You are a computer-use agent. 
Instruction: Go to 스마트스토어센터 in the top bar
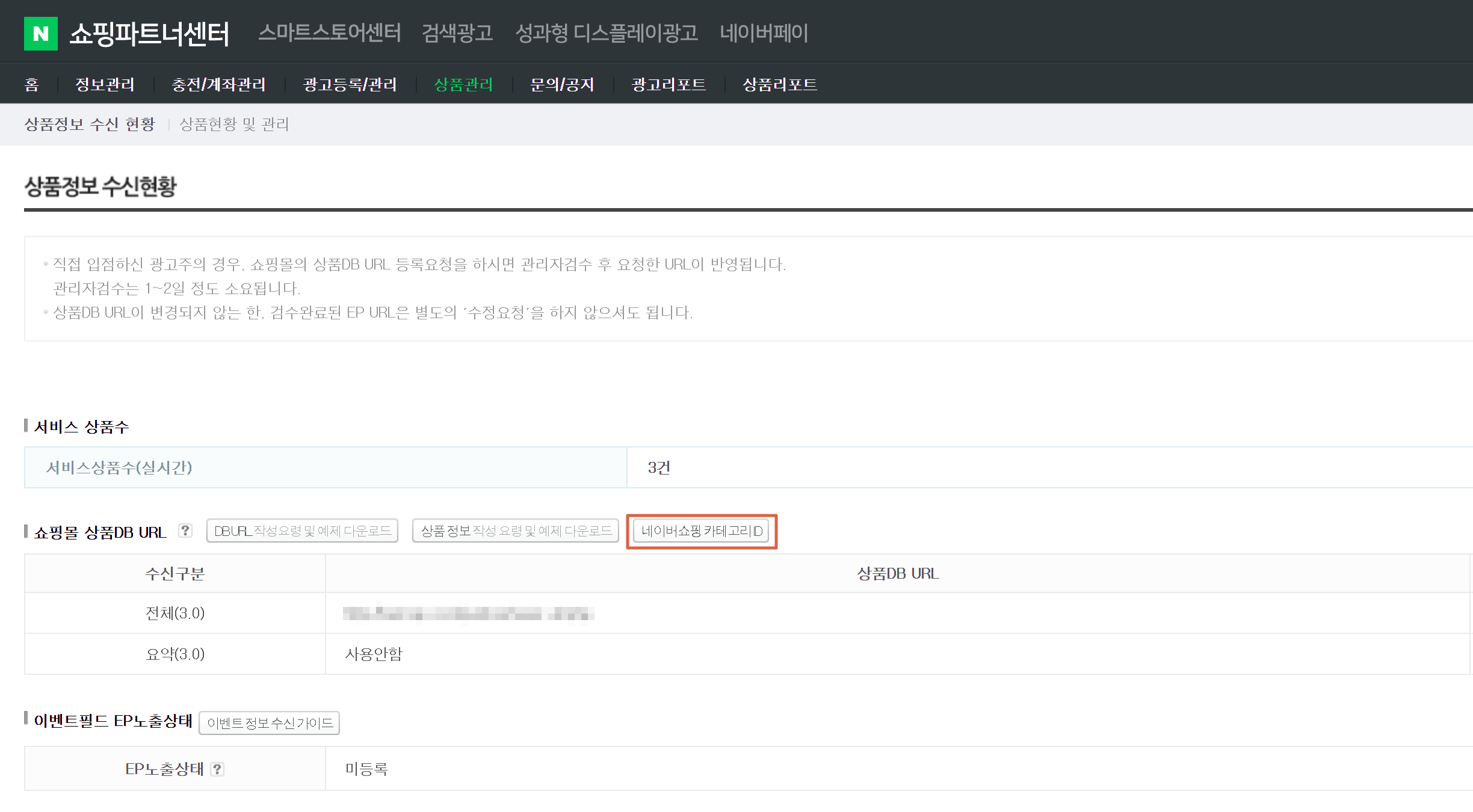coord(329,32)
